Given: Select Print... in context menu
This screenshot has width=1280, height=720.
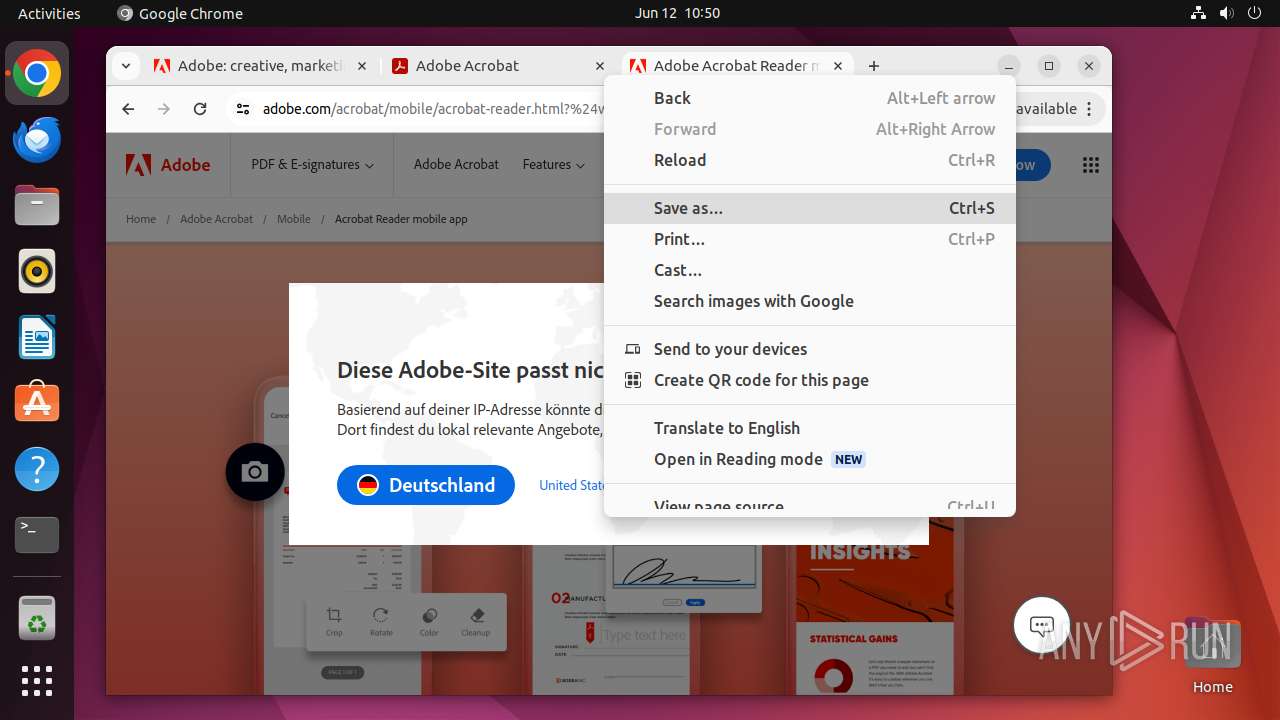Looking at the screenshot, I should tap(810, 239).
